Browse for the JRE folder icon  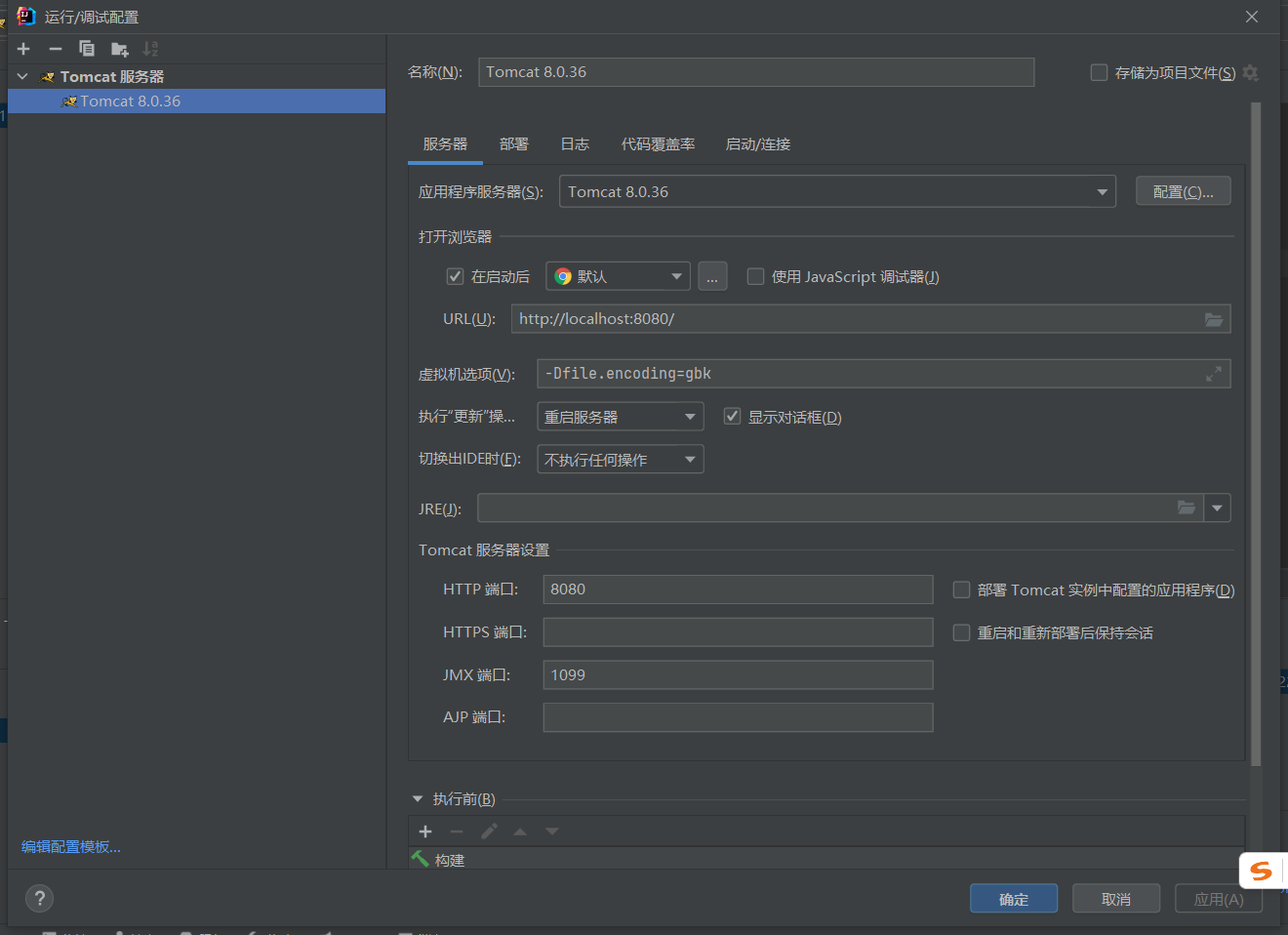(1187, 508)
